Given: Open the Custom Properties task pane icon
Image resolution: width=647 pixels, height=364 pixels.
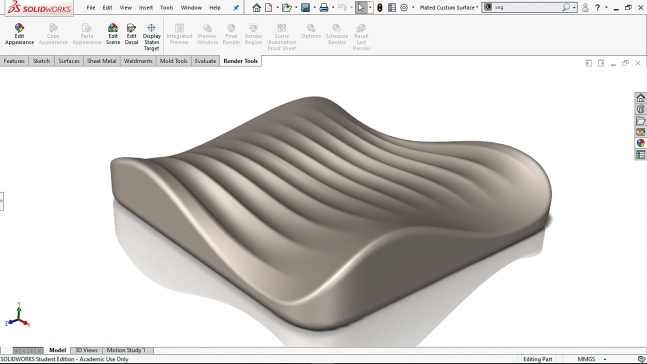Looking at the screenshot, I should pos(640,154).
